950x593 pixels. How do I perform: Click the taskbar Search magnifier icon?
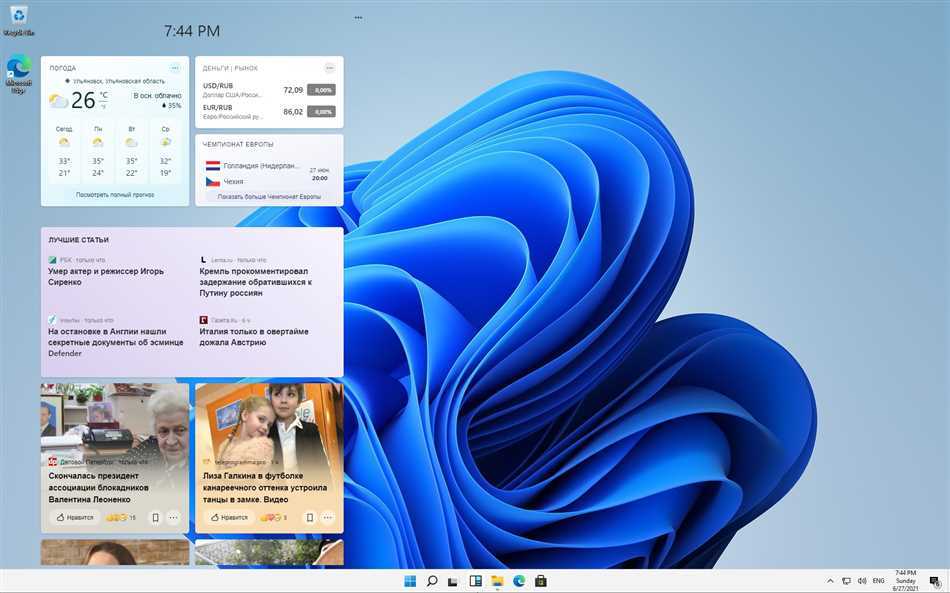tap(432, 581)
